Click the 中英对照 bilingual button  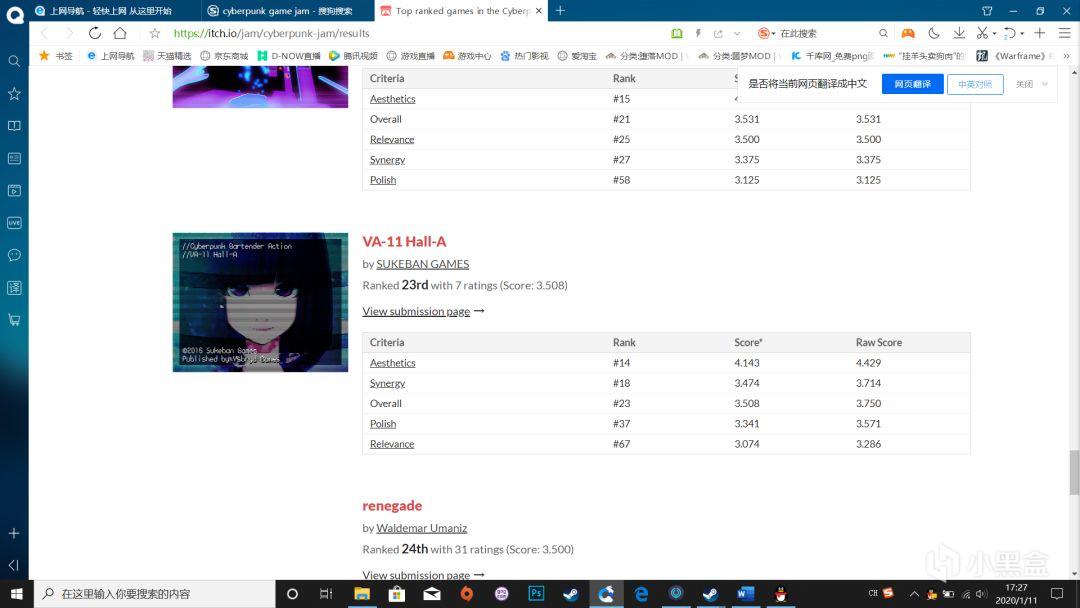(x=975, y=84)
